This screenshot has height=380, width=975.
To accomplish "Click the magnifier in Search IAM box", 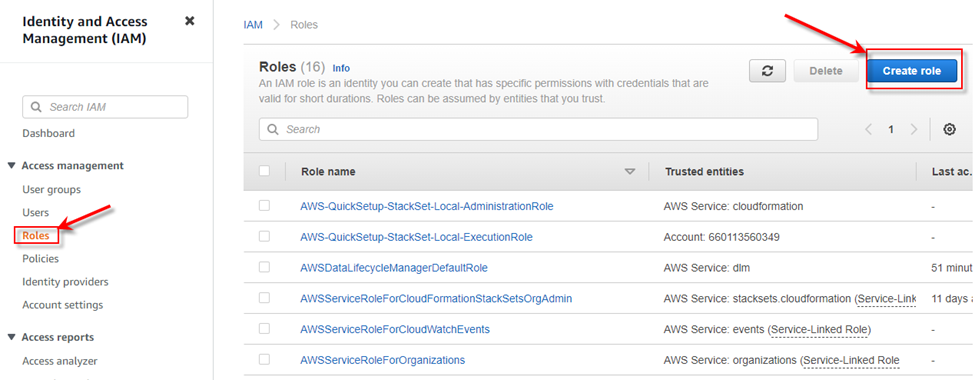I will tap(36, 107).
